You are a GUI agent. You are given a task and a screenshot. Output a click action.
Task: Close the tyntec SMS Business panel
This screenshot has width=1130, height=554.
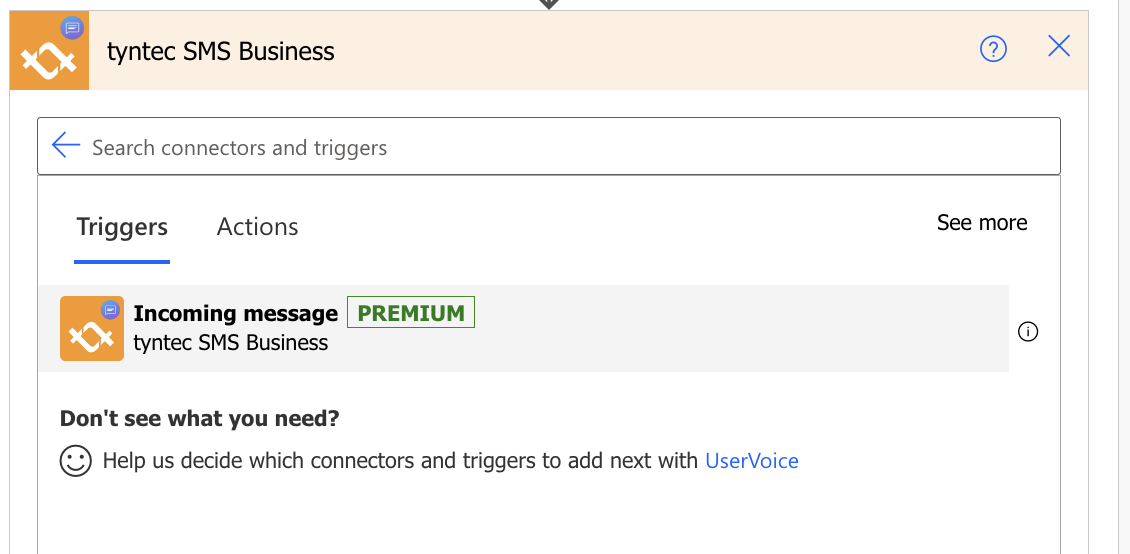coord(1059,47)
